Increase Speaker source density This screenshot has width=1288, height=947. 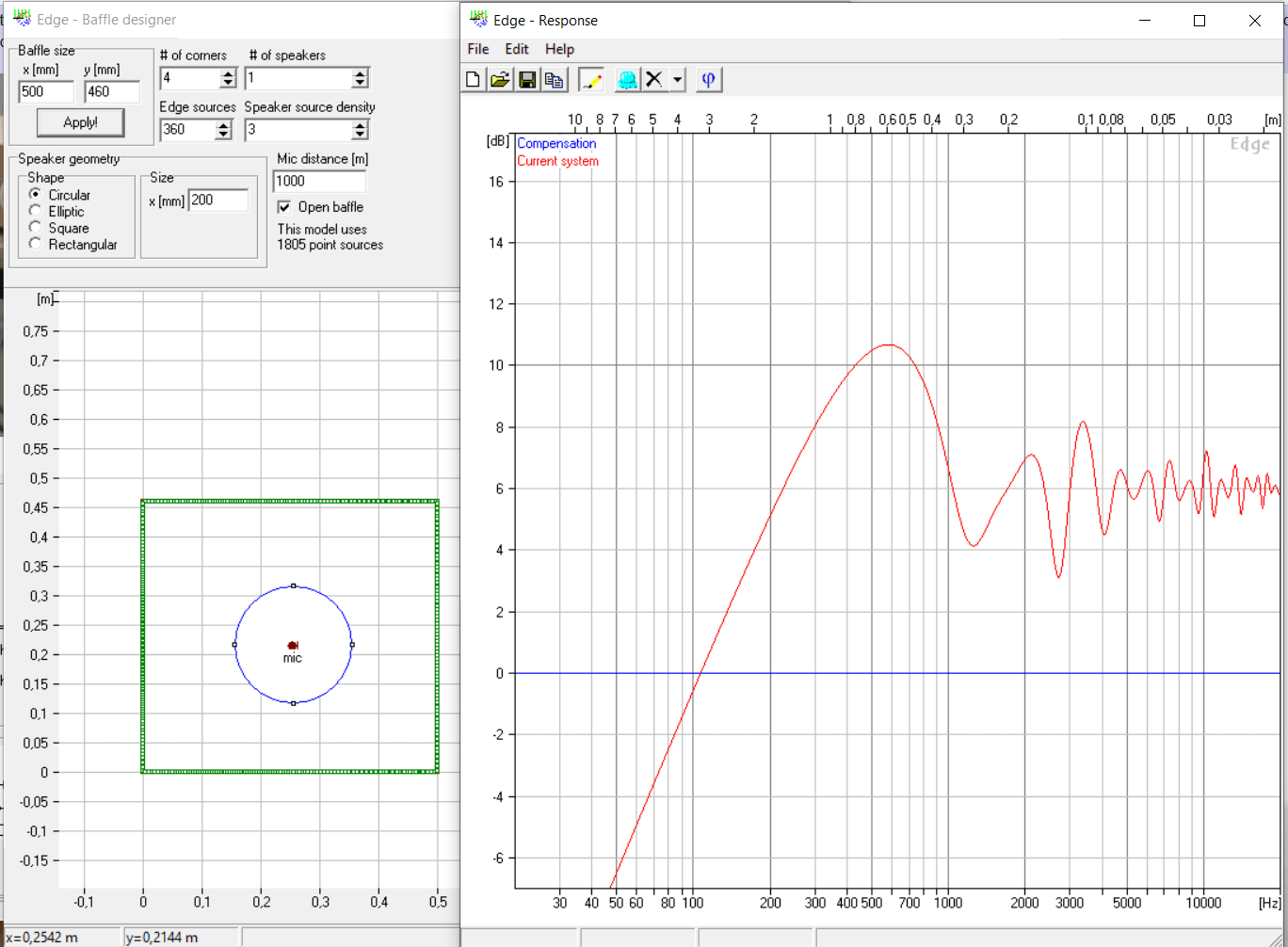pos(360,125)
